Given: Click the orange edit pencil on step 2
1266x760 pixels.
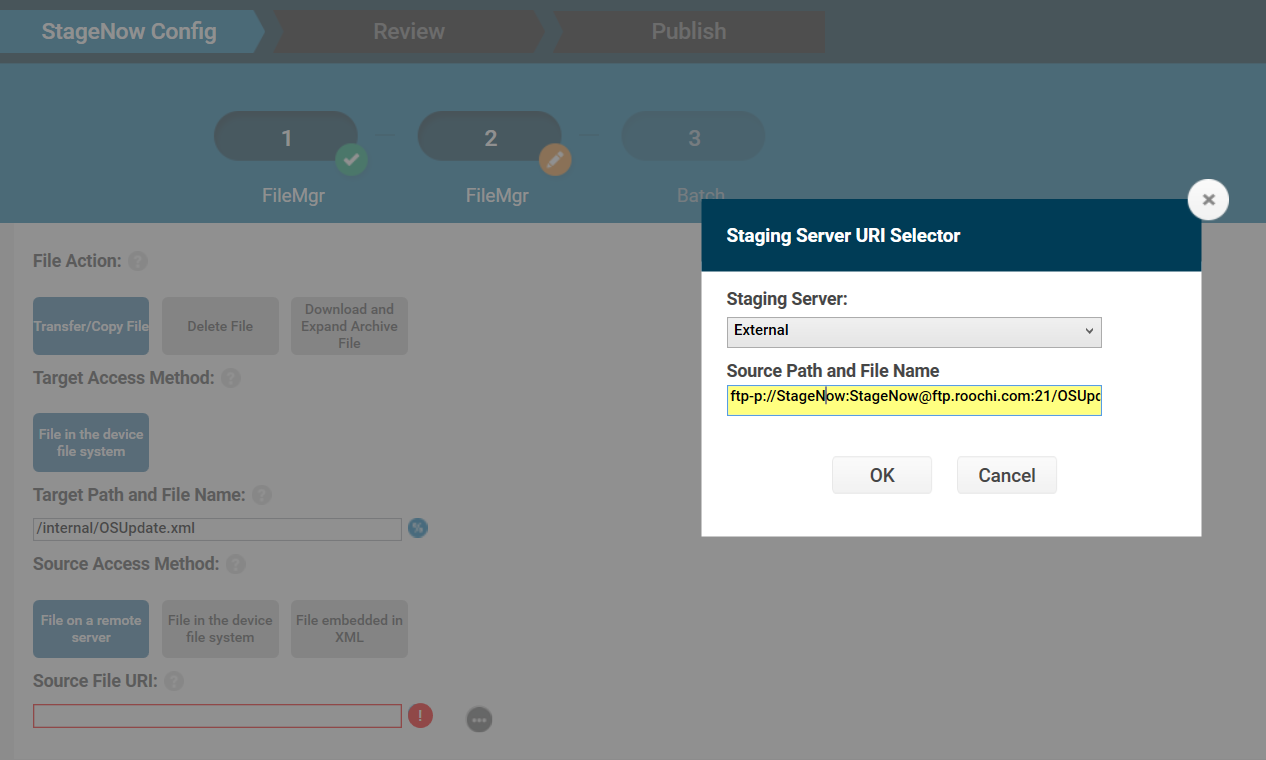Looking at the screenshot, I should 555,159.
